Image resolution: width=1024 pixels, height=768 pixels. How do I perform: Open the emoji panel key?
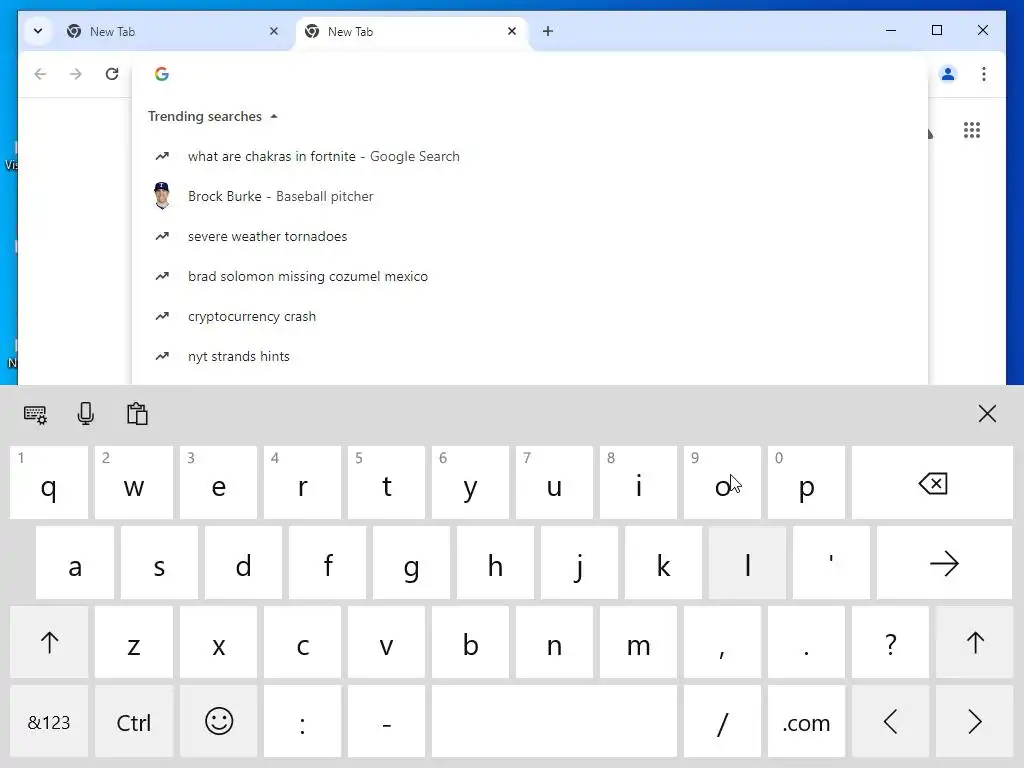click(219, 722)
